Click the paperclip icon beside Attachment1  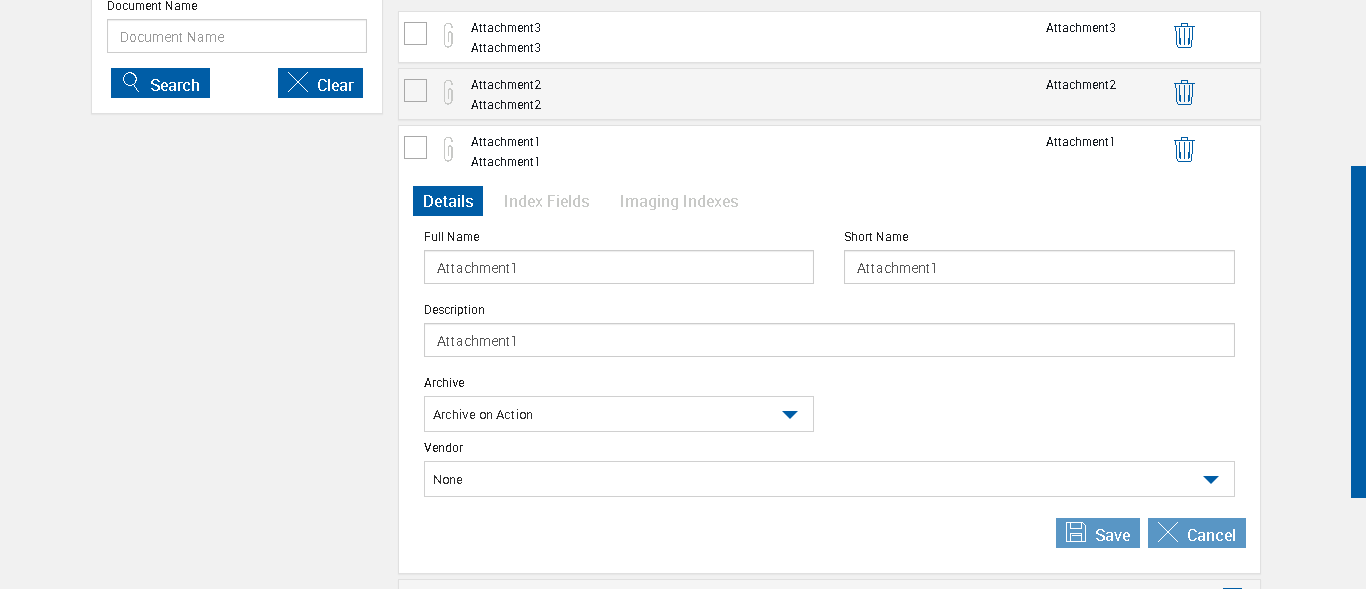pyautogui.click(x=449, y=150)
